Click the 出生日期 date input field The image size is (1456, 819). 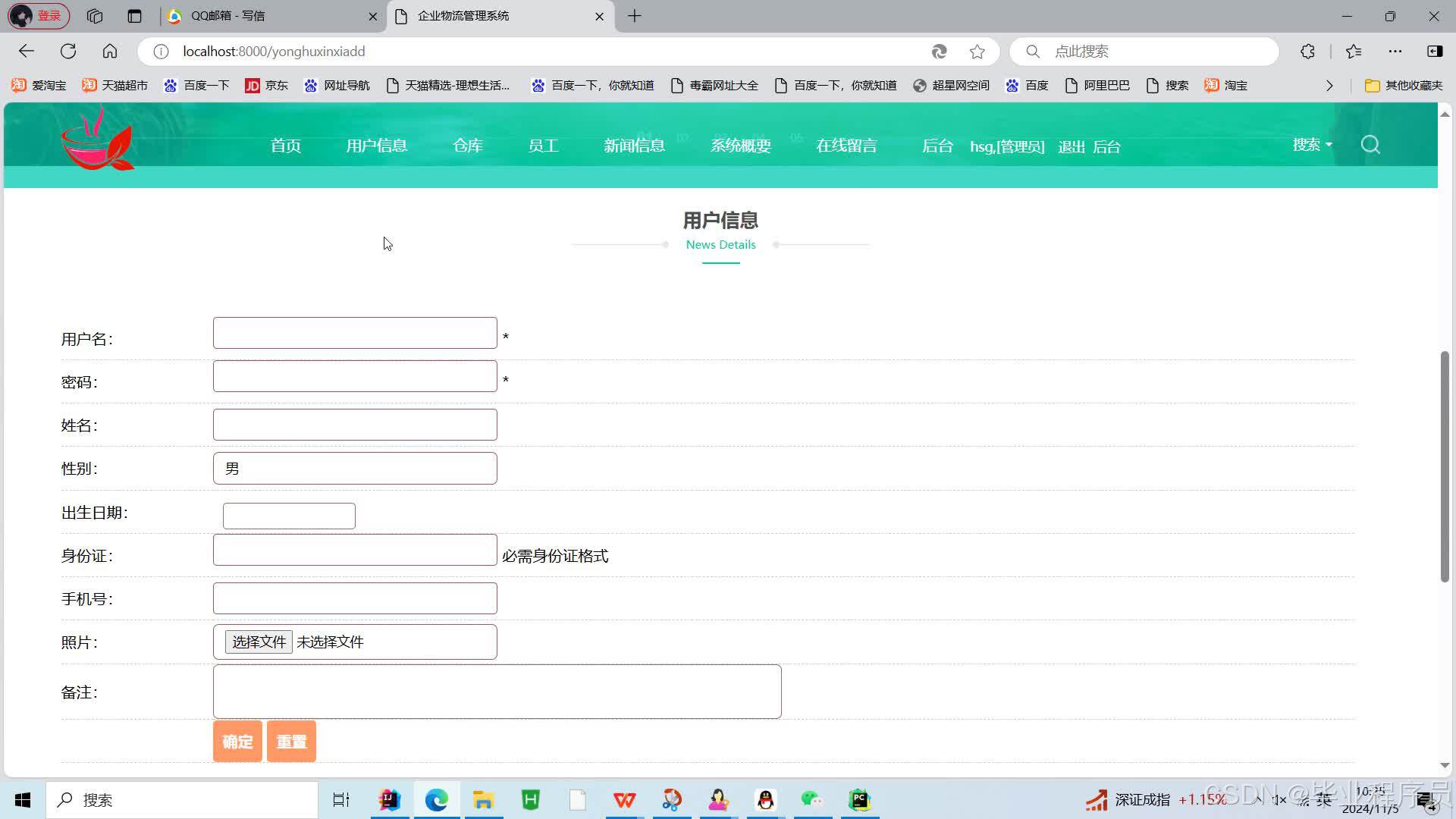(x=289, y=516)
